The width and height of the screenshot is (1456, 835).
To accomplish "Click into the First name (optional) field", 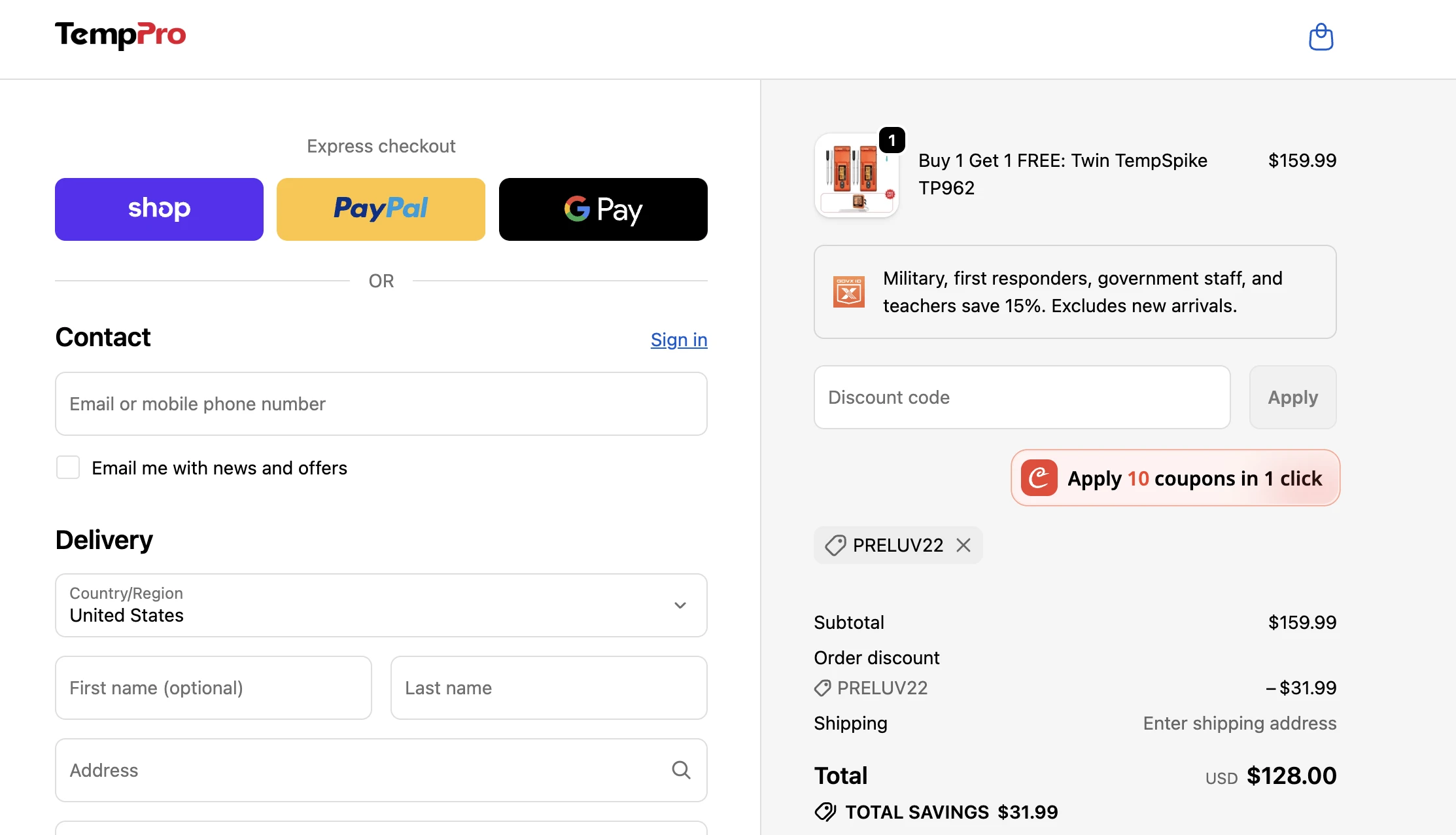I will [213, 688].
